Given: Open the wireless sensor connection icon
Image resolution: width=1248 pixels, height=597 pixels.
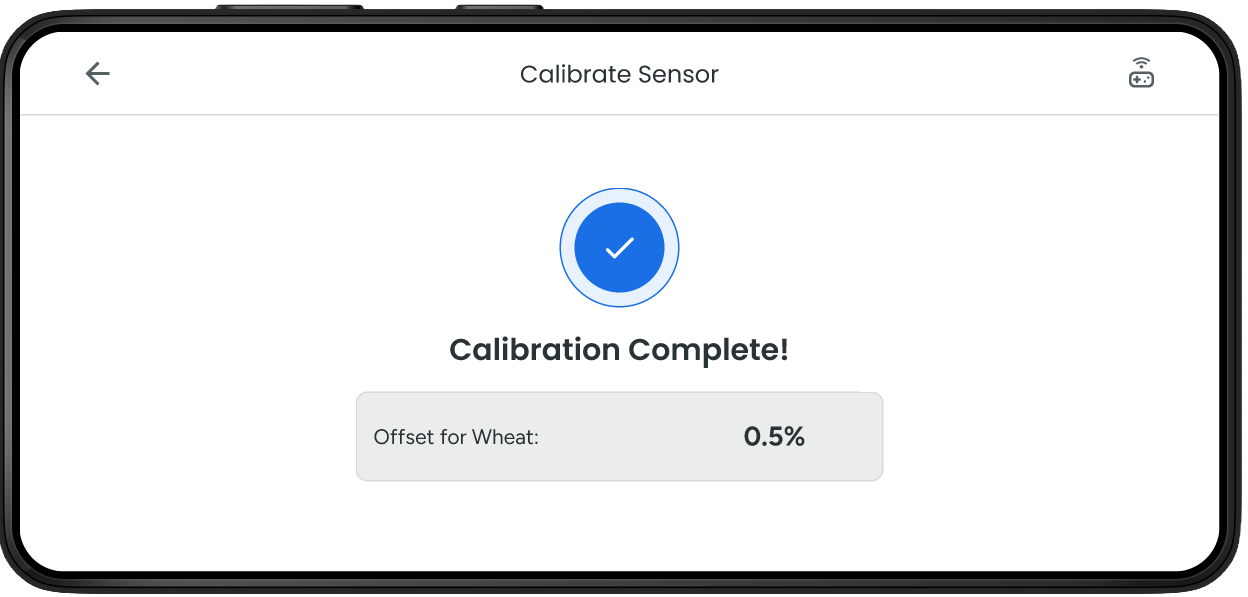Looking at the screenshot, I should 1141,74.
